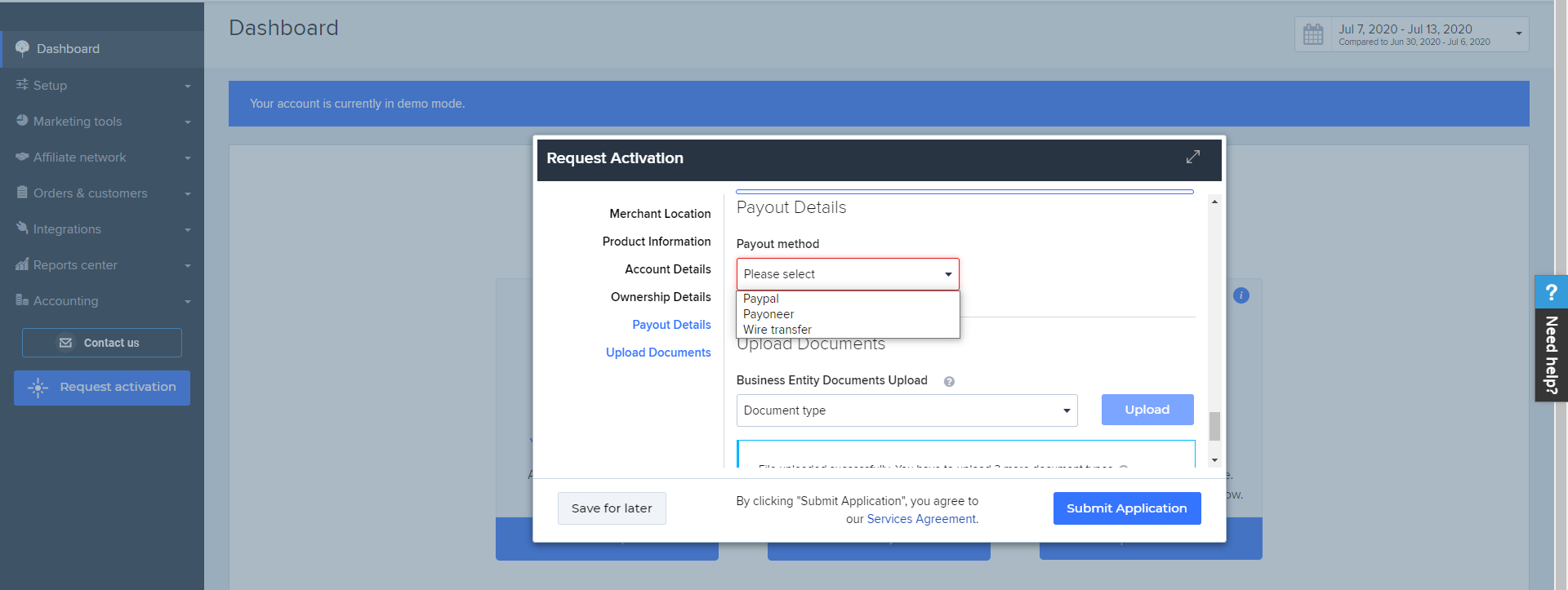Click the Affiliate network handshake icon
The width and height of the screenshot is (1568, 590).
point(22,157)
